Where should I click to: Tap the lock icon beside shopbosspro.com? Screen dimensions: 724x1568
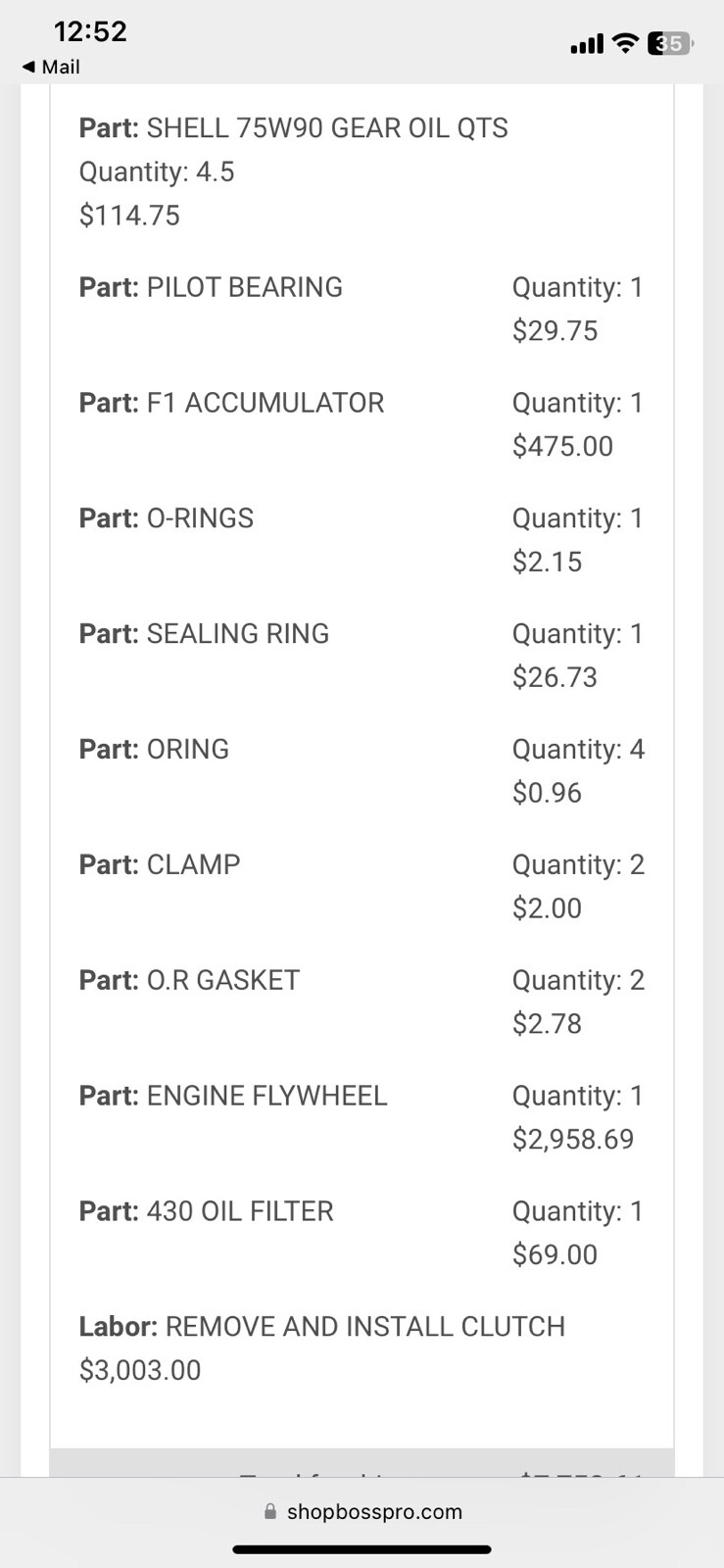tap(270, 1511)
